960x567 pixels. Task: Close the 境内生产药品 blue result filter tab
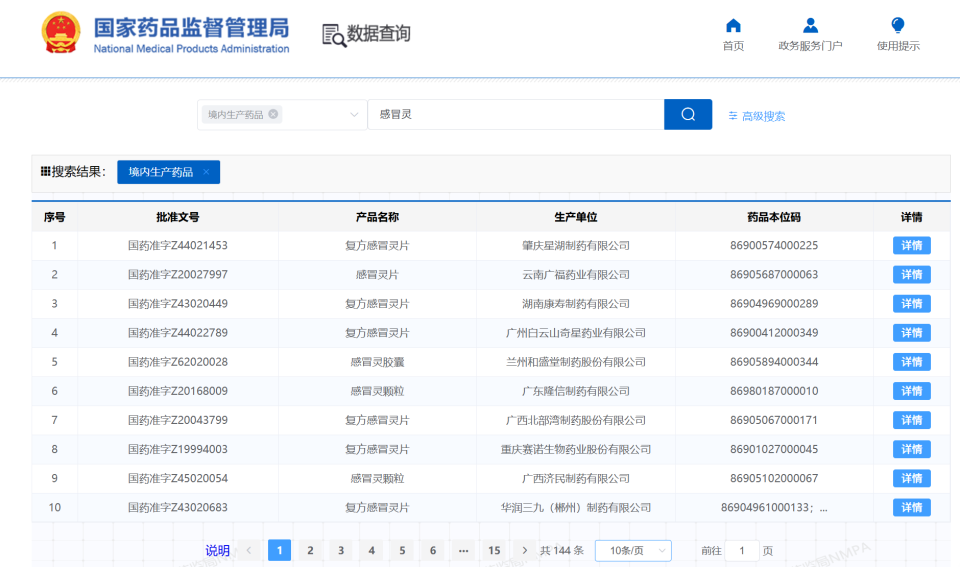(206, 172)
